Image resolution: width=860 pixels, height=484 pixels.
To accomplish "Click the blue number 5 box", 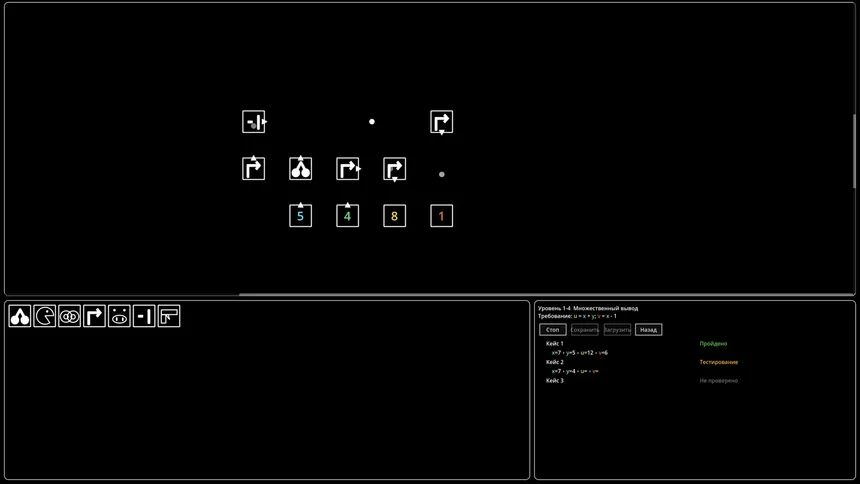I will pyautogui.click(x=301, y=215).
